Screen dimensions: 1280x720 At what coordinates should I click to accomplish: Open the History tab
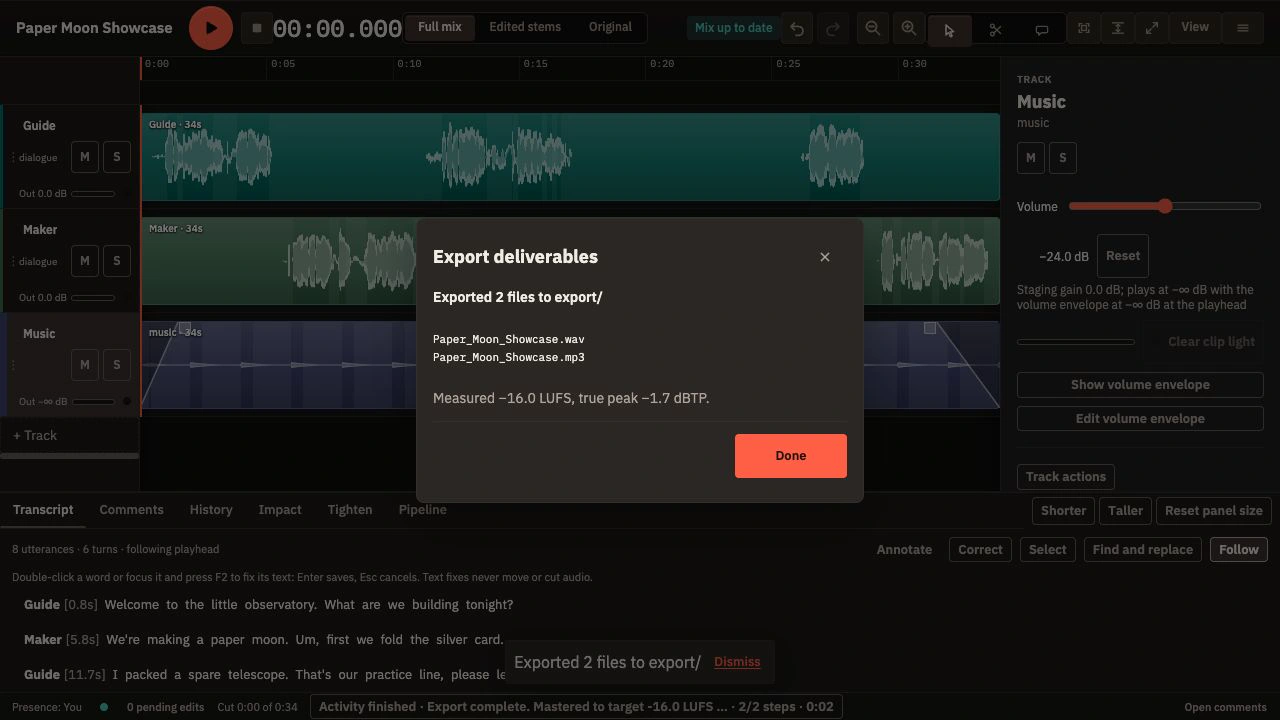click(x=211, y=510)
